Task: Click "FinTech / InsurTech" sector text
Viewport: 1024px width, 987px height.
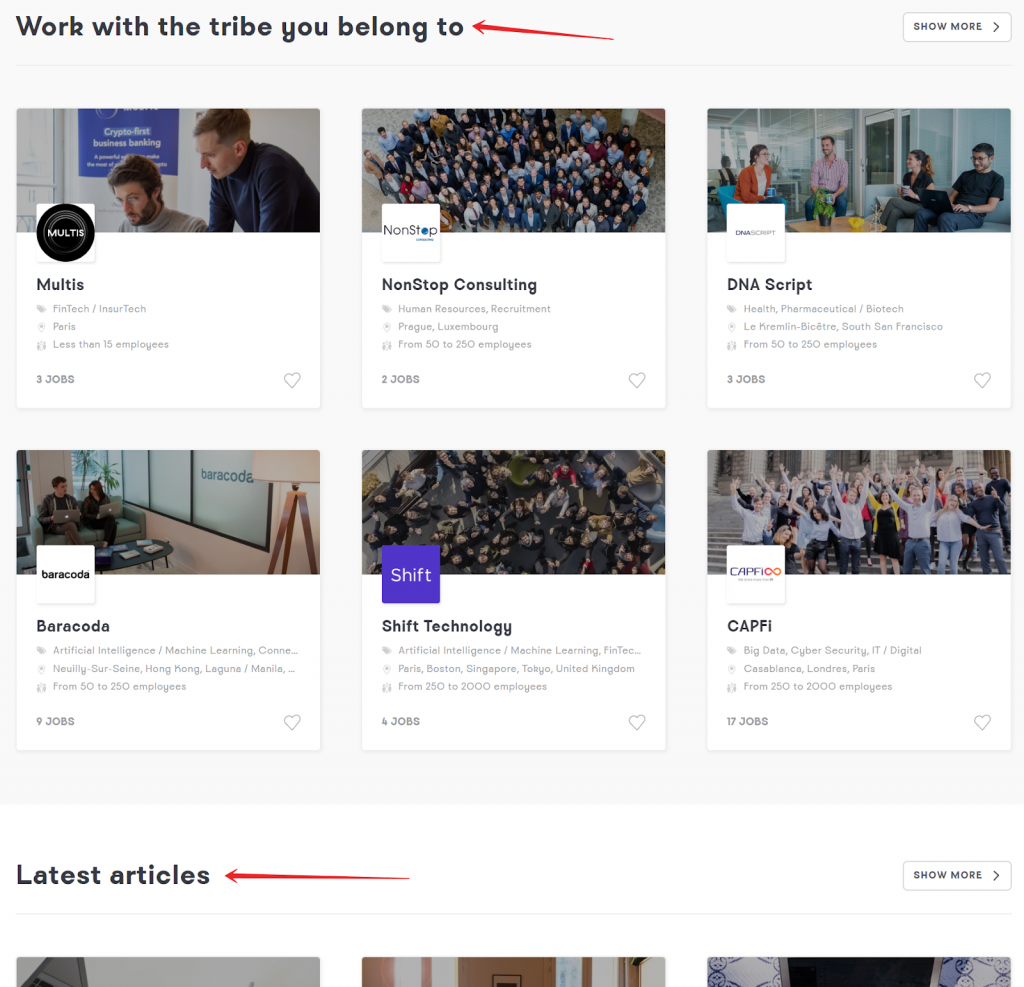Action: pos(99,309)
